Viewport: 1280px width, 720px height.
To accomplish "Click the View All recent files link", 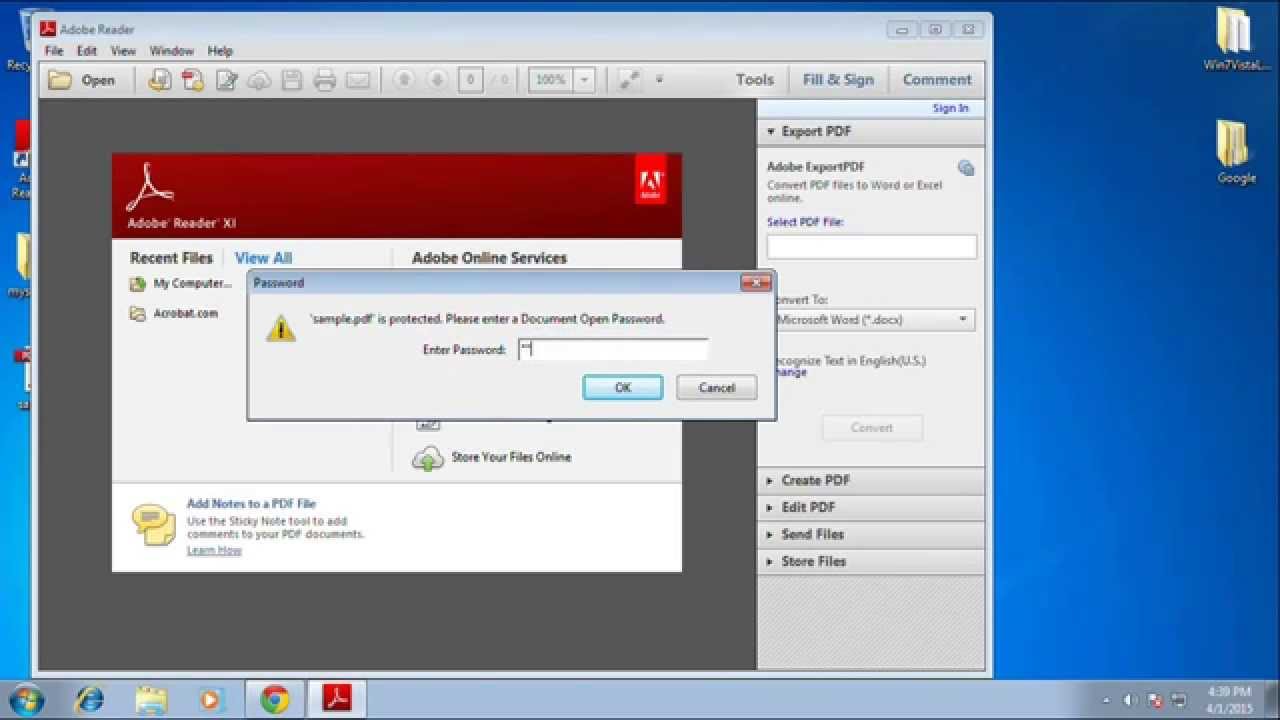I will pyautogui.click(x=263, y=258).
